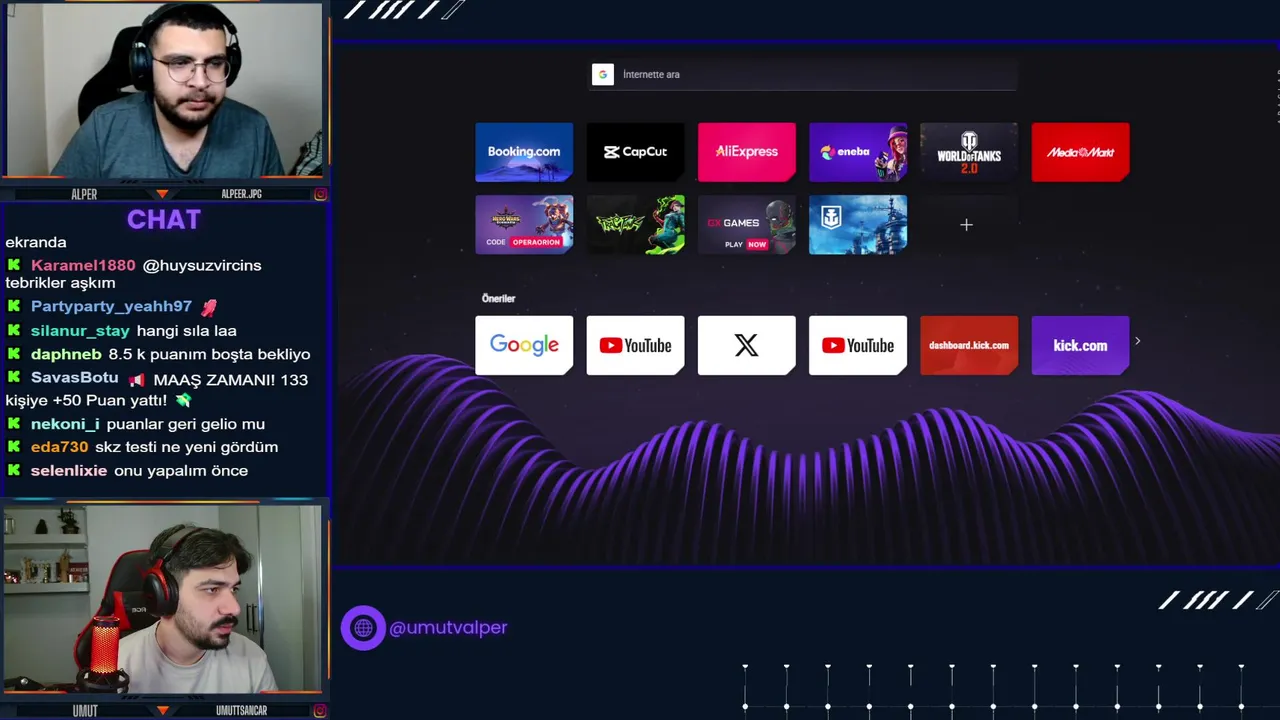
Task: Click the Kick badge beside selenlixie
Action: [14, 471]
